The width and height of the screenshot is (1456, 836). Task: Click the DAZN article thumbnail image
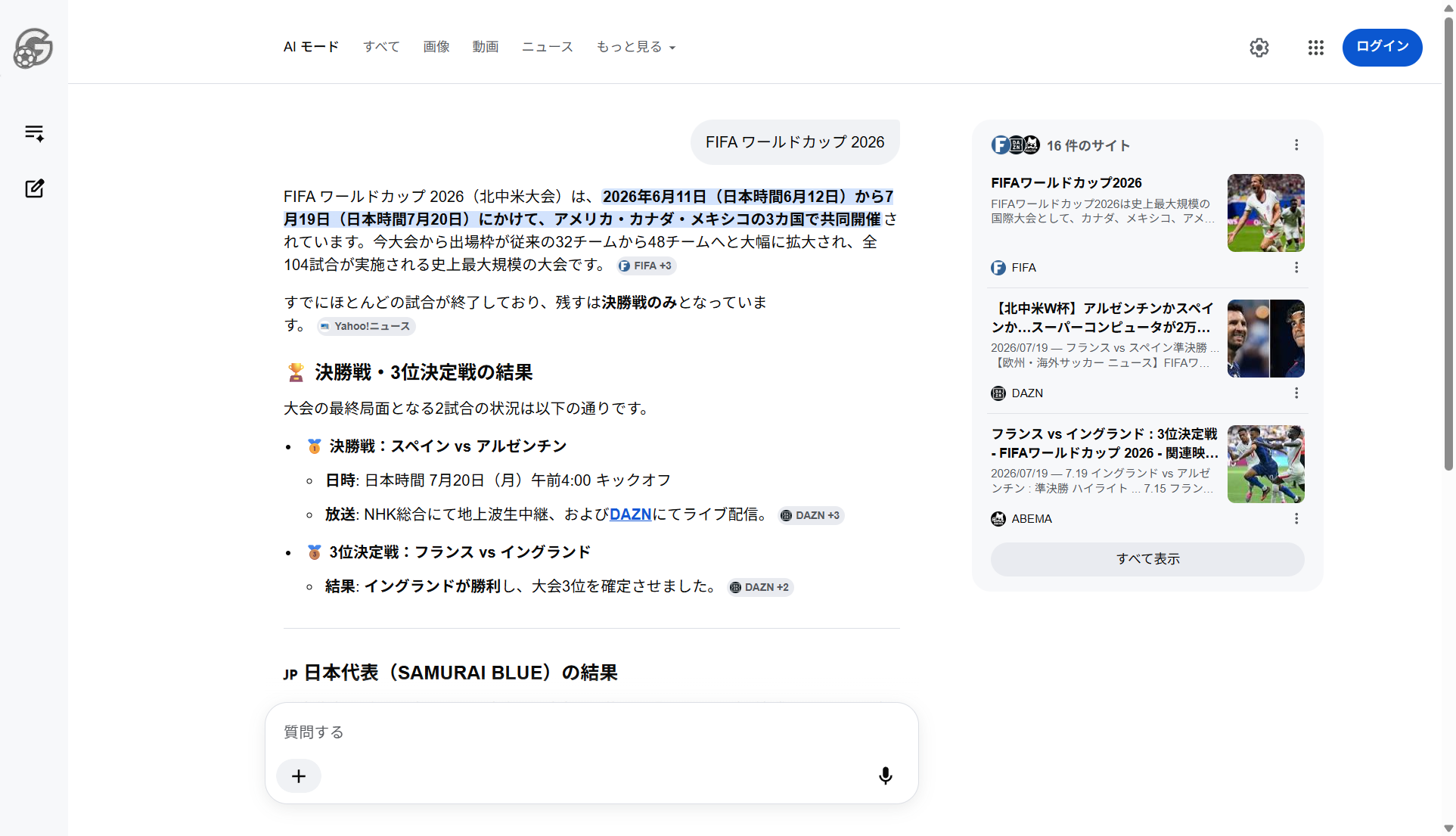click(1265, 338)
